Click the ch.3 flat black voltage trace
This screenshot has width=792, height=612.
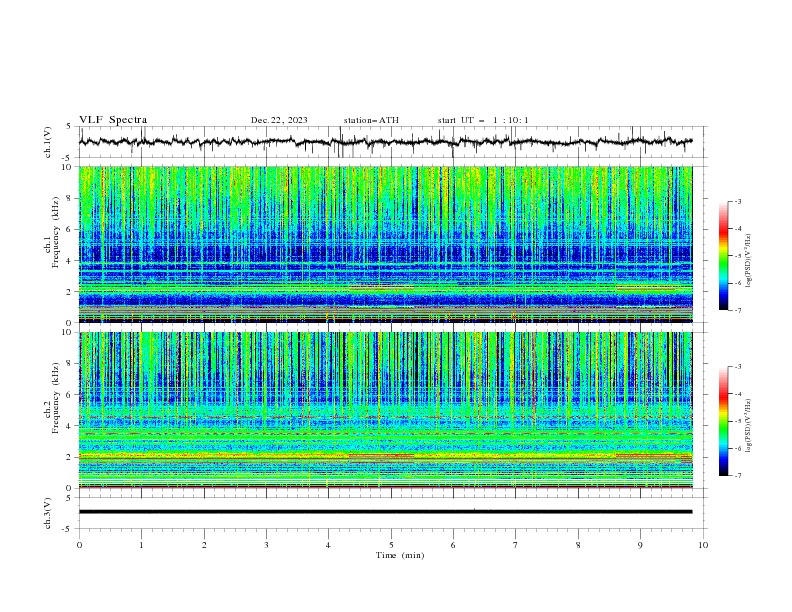pyautogui.click(x=385, y=512)
